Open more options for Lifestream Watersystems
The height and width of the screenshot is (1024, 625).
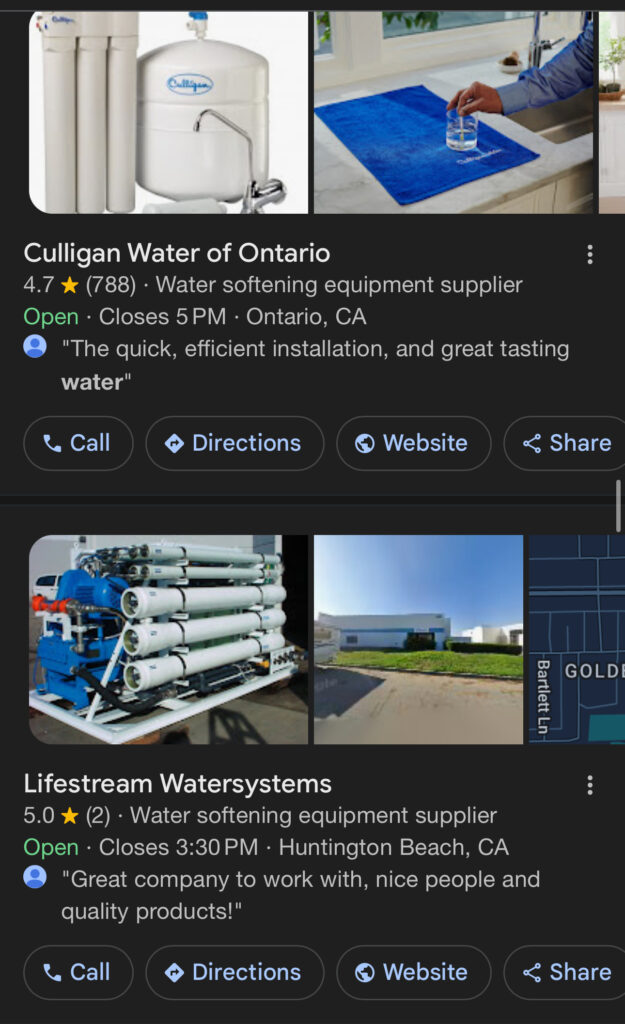(x=590, y=785)
